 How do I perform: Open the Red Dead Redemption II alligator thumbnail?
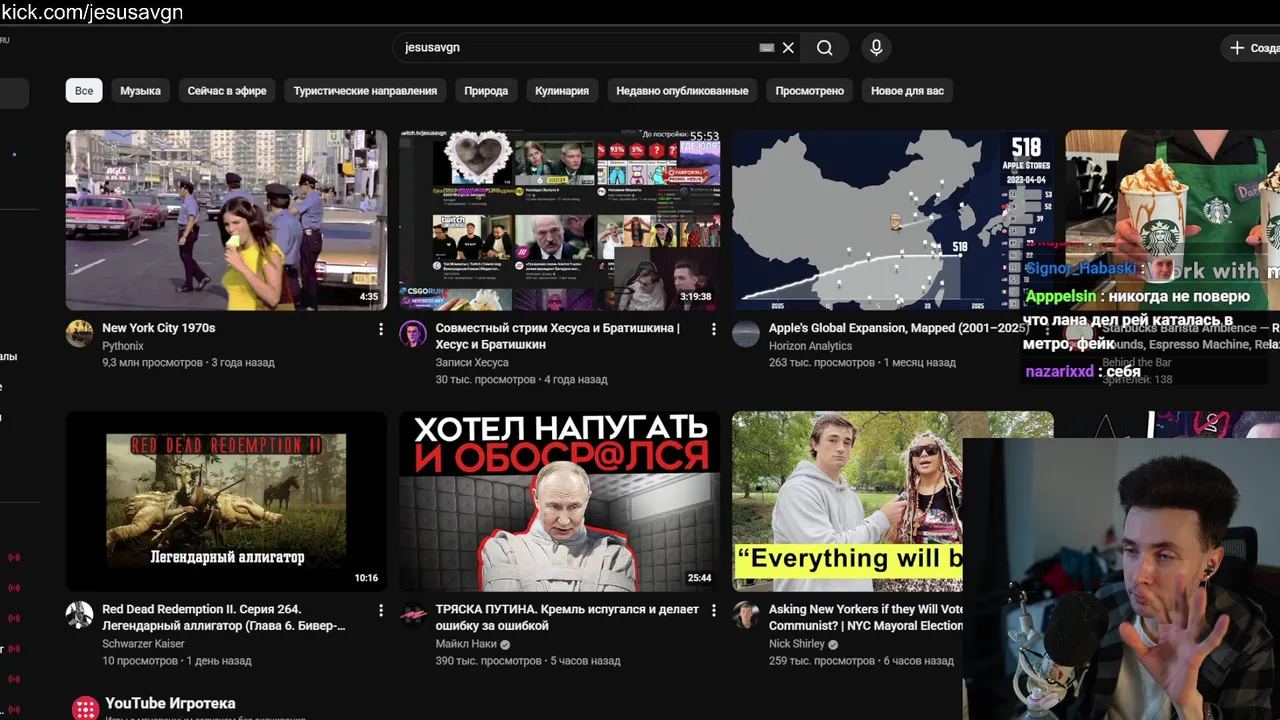226,501
